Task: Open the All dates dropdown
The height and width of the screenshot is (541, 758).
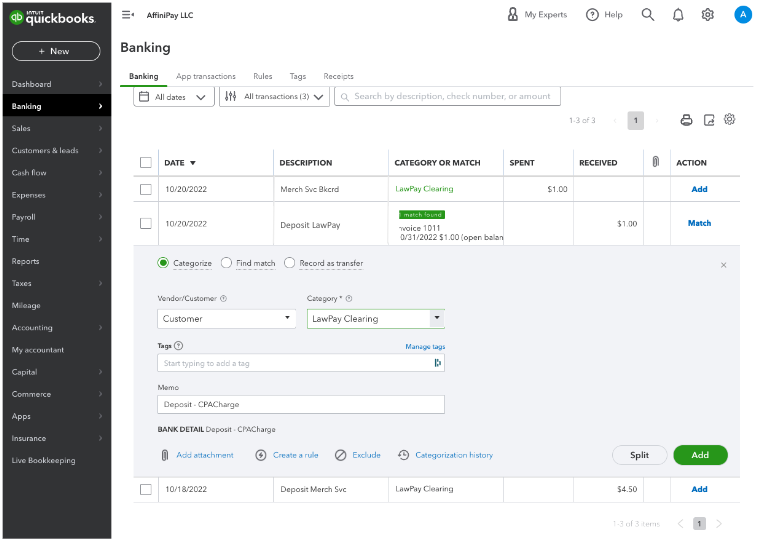Action: [x=173, y=96]
